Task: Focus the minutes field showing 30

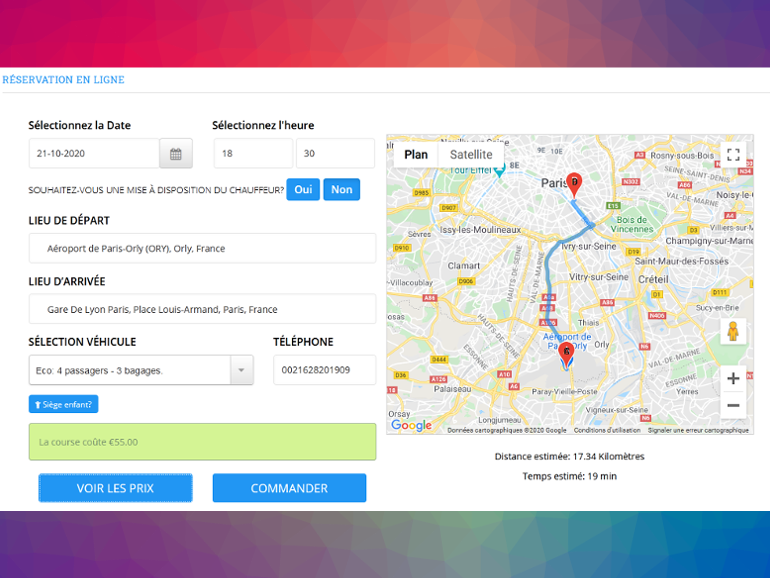Action: 335,154
